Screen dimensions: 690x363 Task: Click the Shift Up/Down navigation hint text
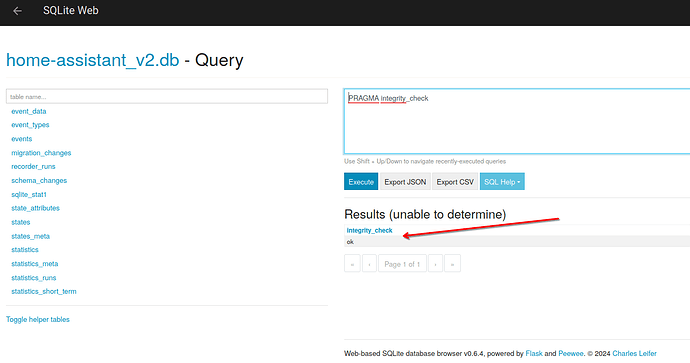[x=425, y=161]
